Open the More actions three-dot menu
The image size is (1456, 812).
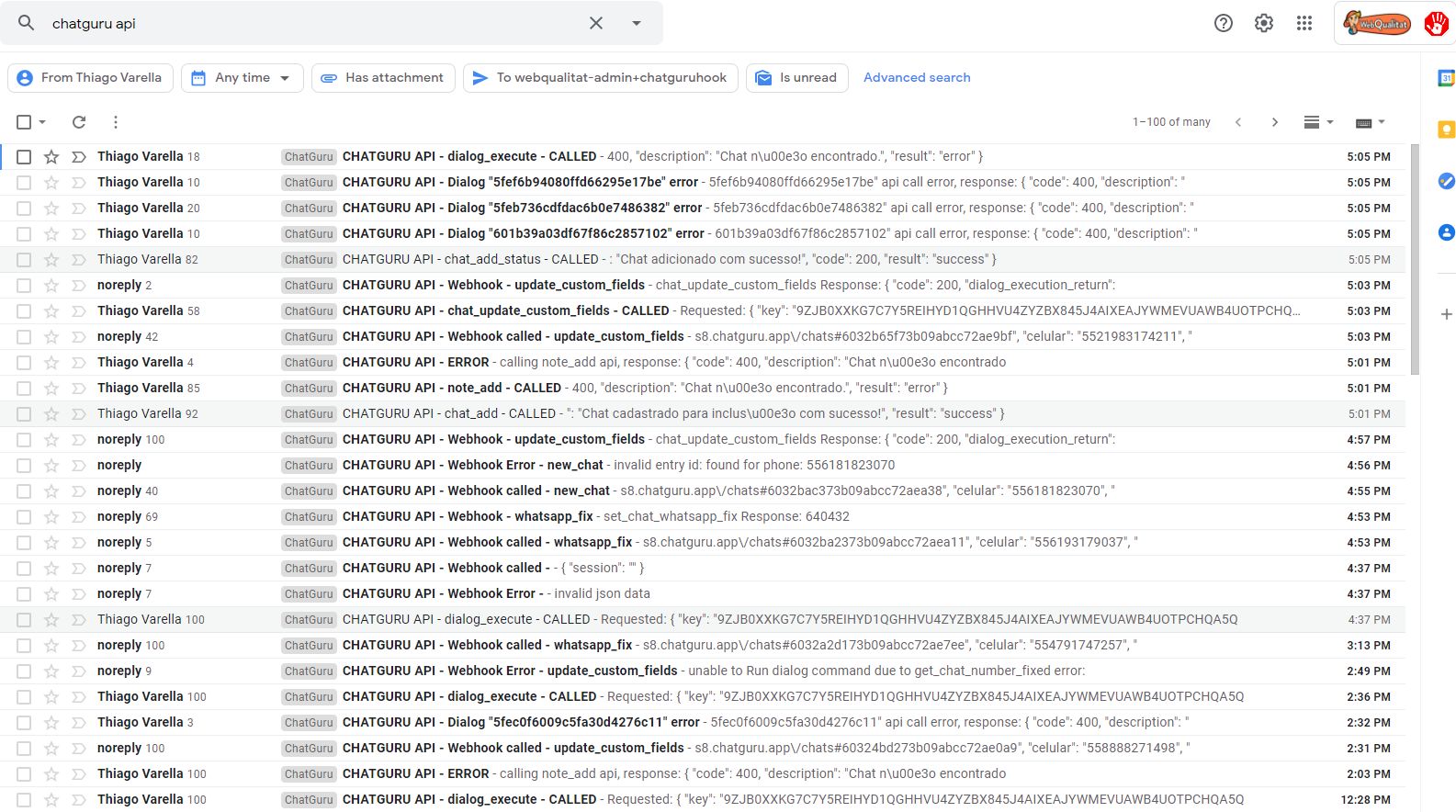(x=115, y=122)
